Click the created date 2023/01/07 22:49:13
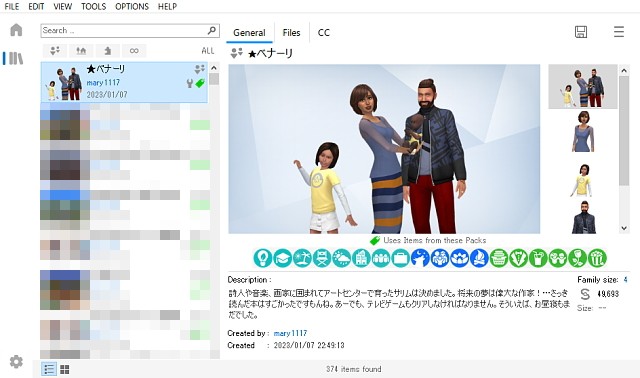This screenshot has width=640, height=378. (309, 345)
